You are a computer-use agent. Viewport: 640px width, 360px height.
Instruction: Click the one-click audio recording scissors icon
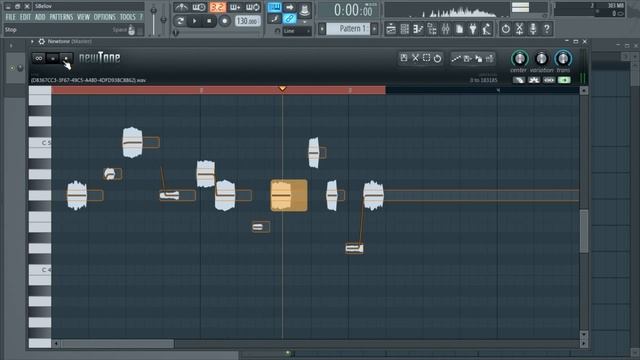click(519, 29)
